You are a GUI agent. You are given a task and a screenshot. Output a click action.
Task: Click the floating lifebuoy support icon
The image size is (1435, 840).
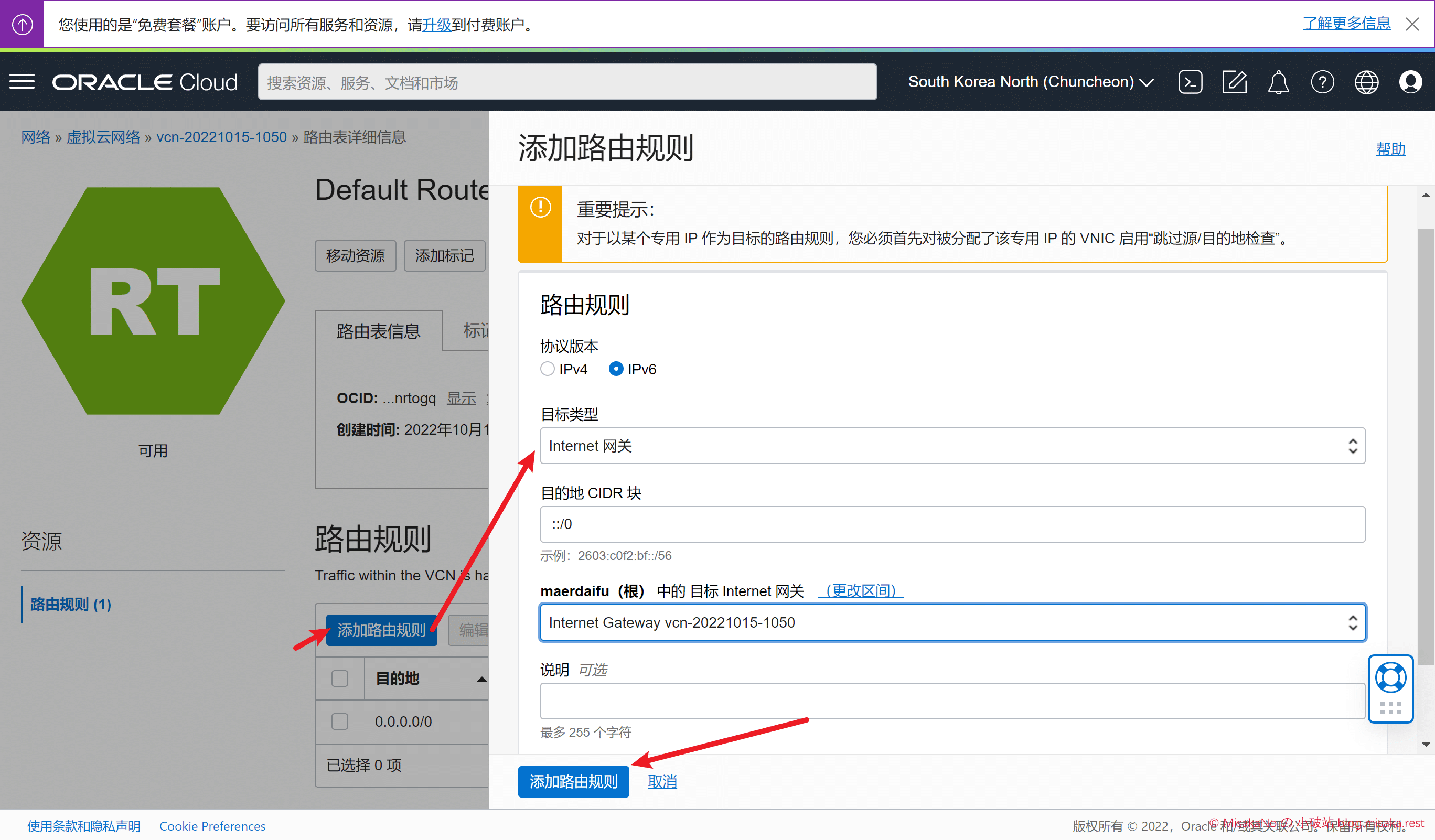coord(1390,678)
